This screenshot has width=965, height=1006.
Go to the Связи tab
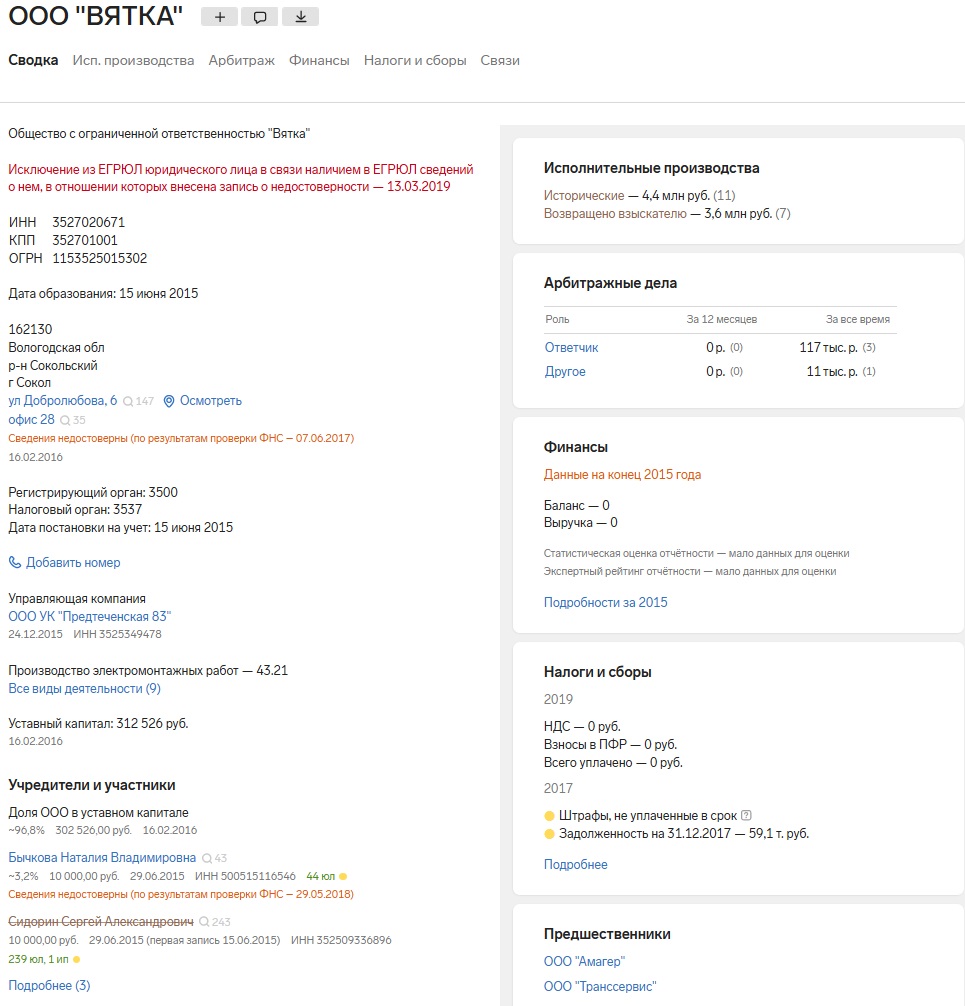coord(500,61)
